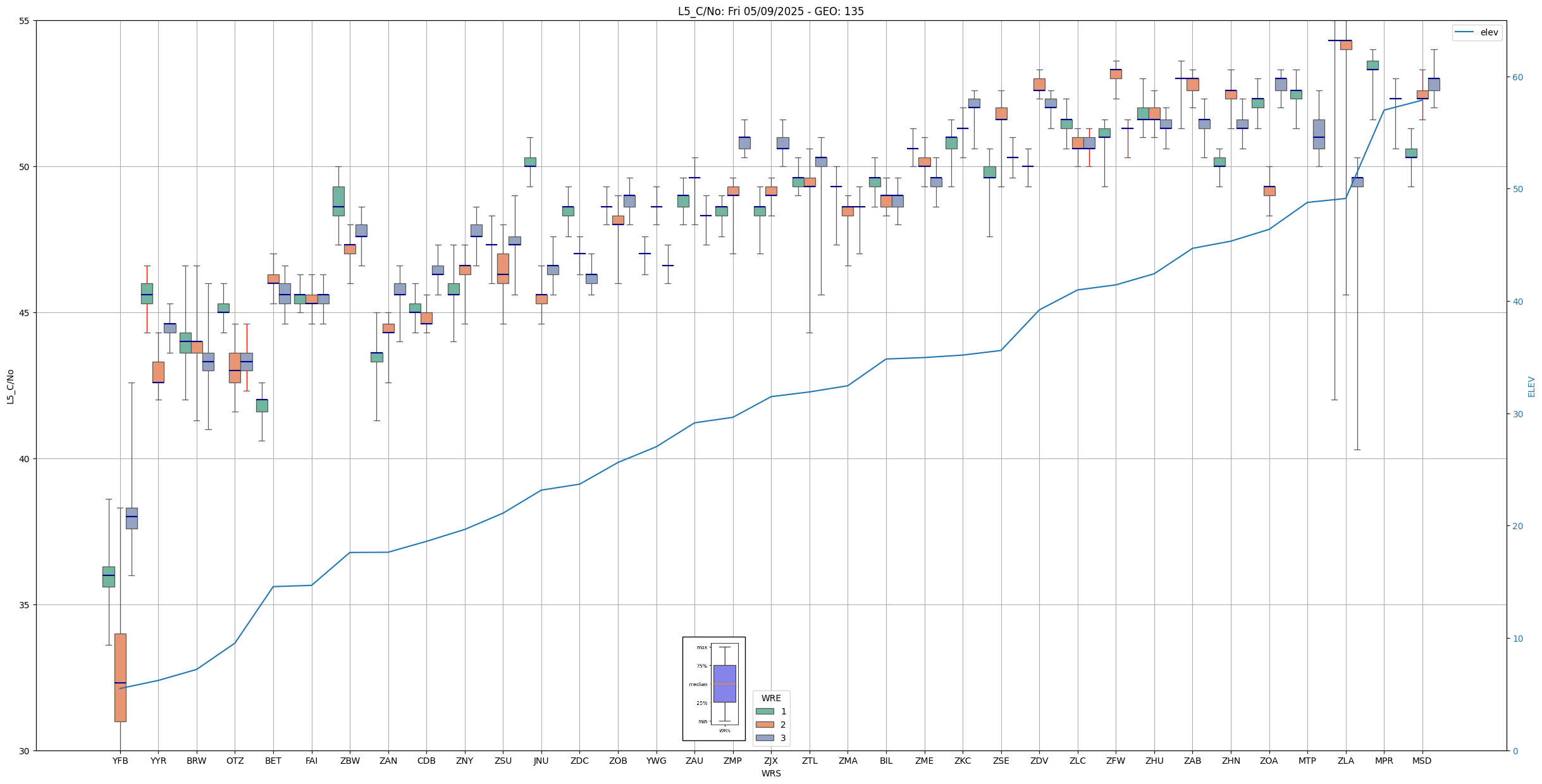Click the green WRE 1 legend swatch
The width and height of the screenshot is (1542, 784).
click(x=764, y=711)
